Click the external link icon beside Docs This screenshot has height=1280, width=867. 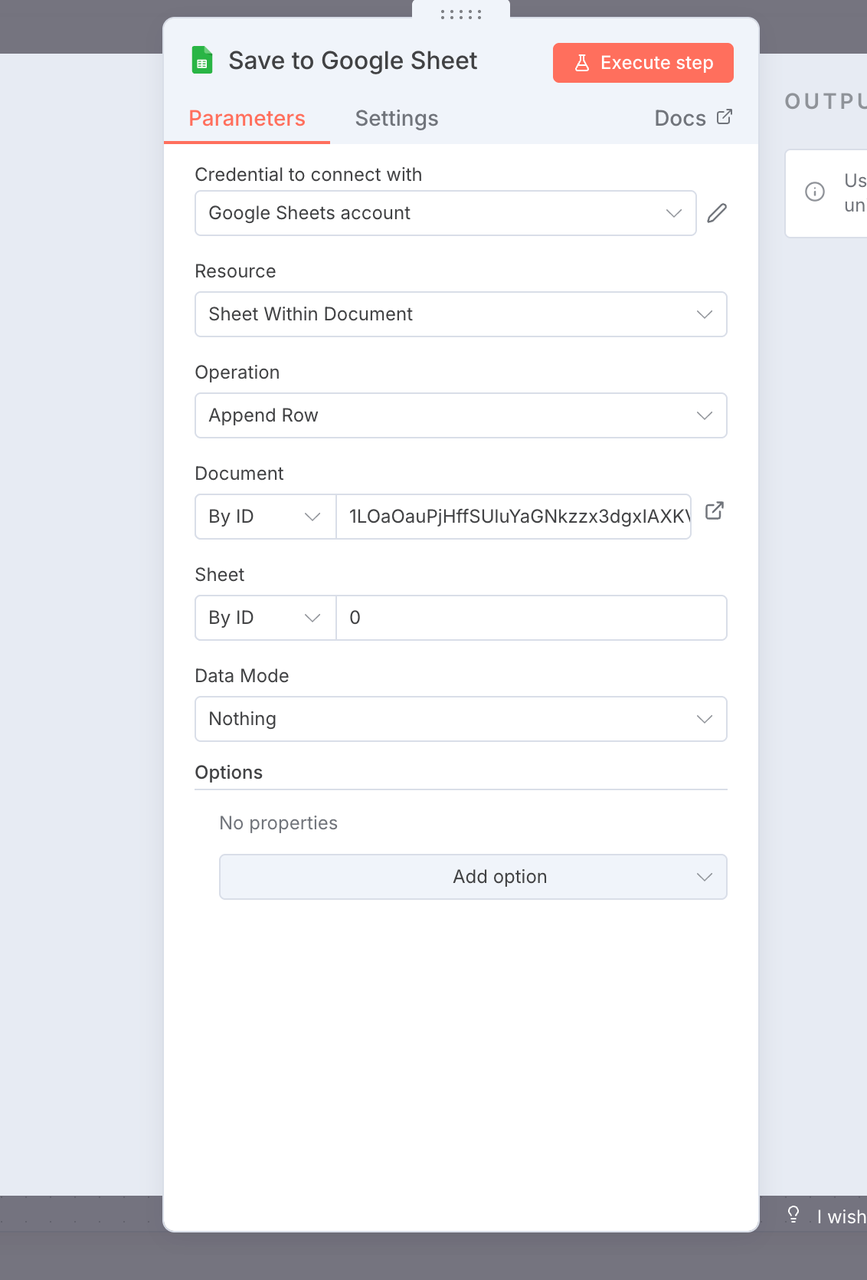coord(725,117)
